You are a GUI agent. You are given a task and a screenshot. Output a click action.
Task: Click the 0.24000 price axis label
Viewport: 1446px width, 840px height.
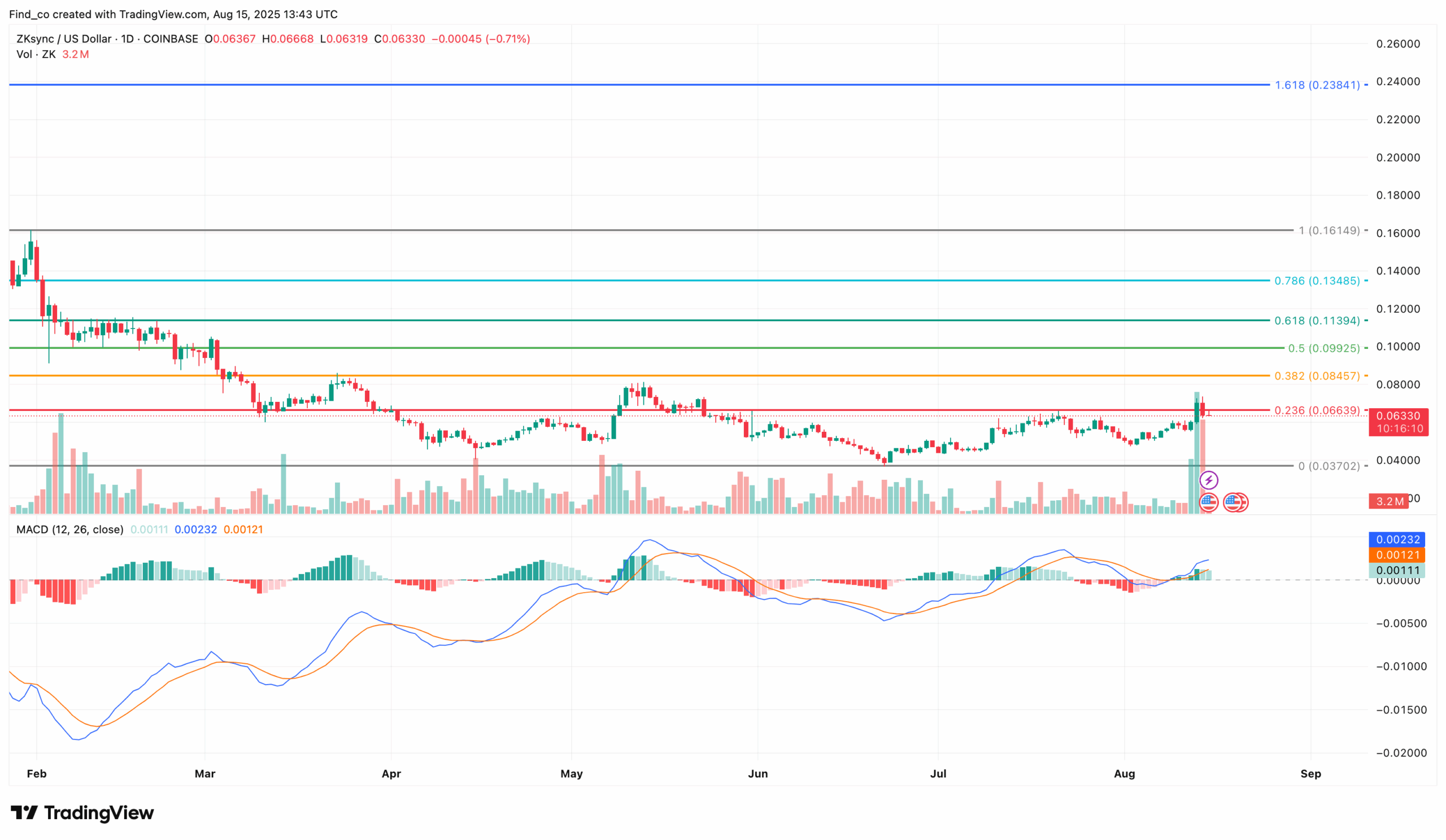pyautogui.click(x=1399, y=81)
